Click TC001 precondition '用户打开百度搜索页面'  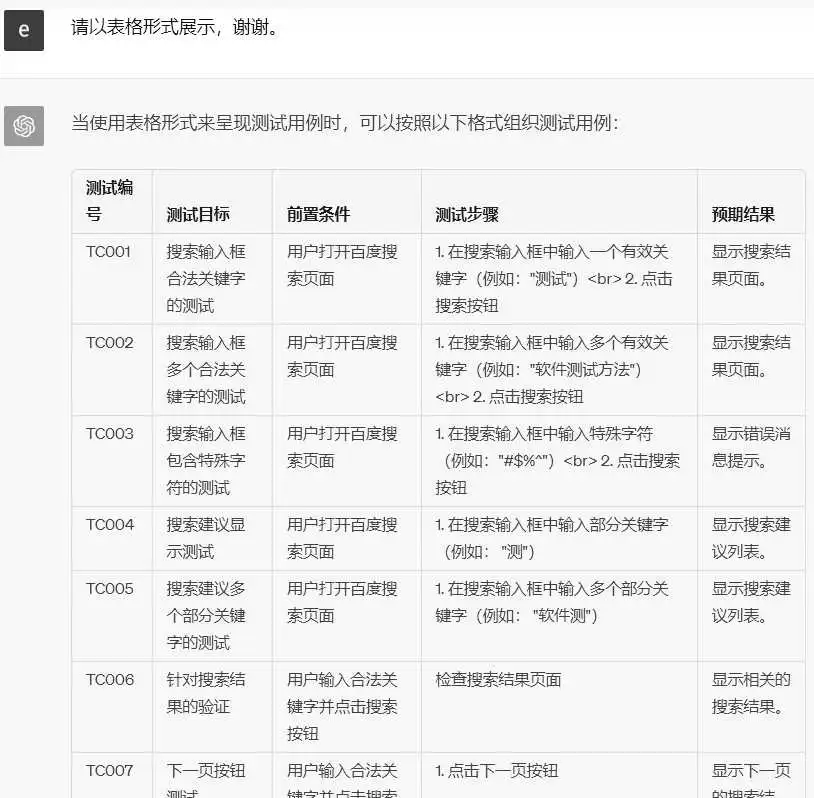click(342, 265)
